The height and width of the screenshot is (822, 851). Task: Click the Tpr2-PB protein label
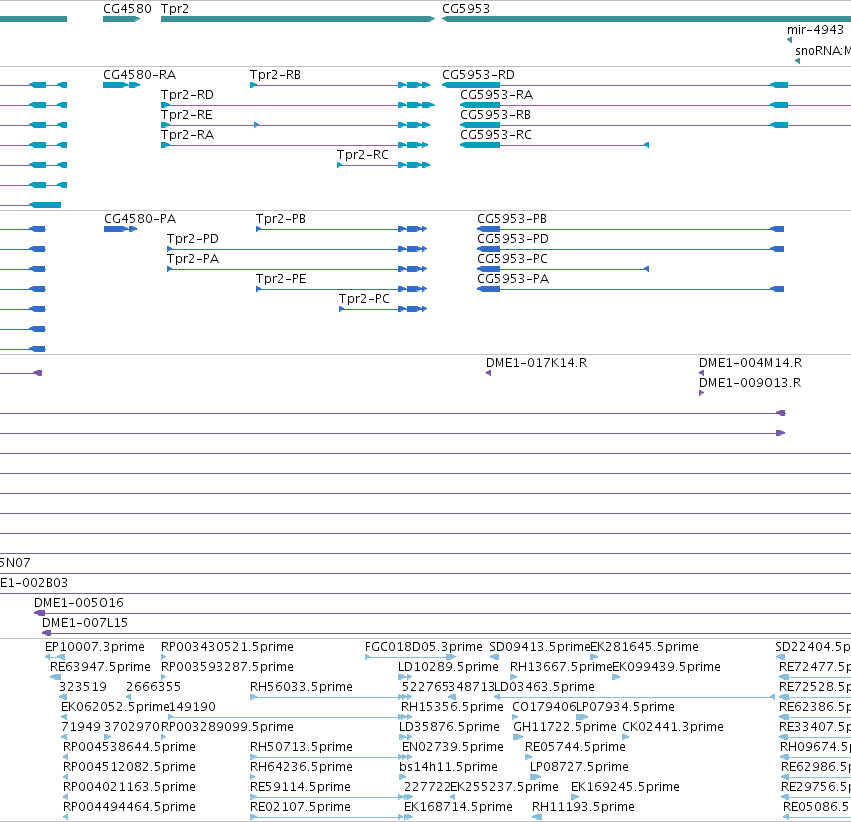tap(281, 219)
